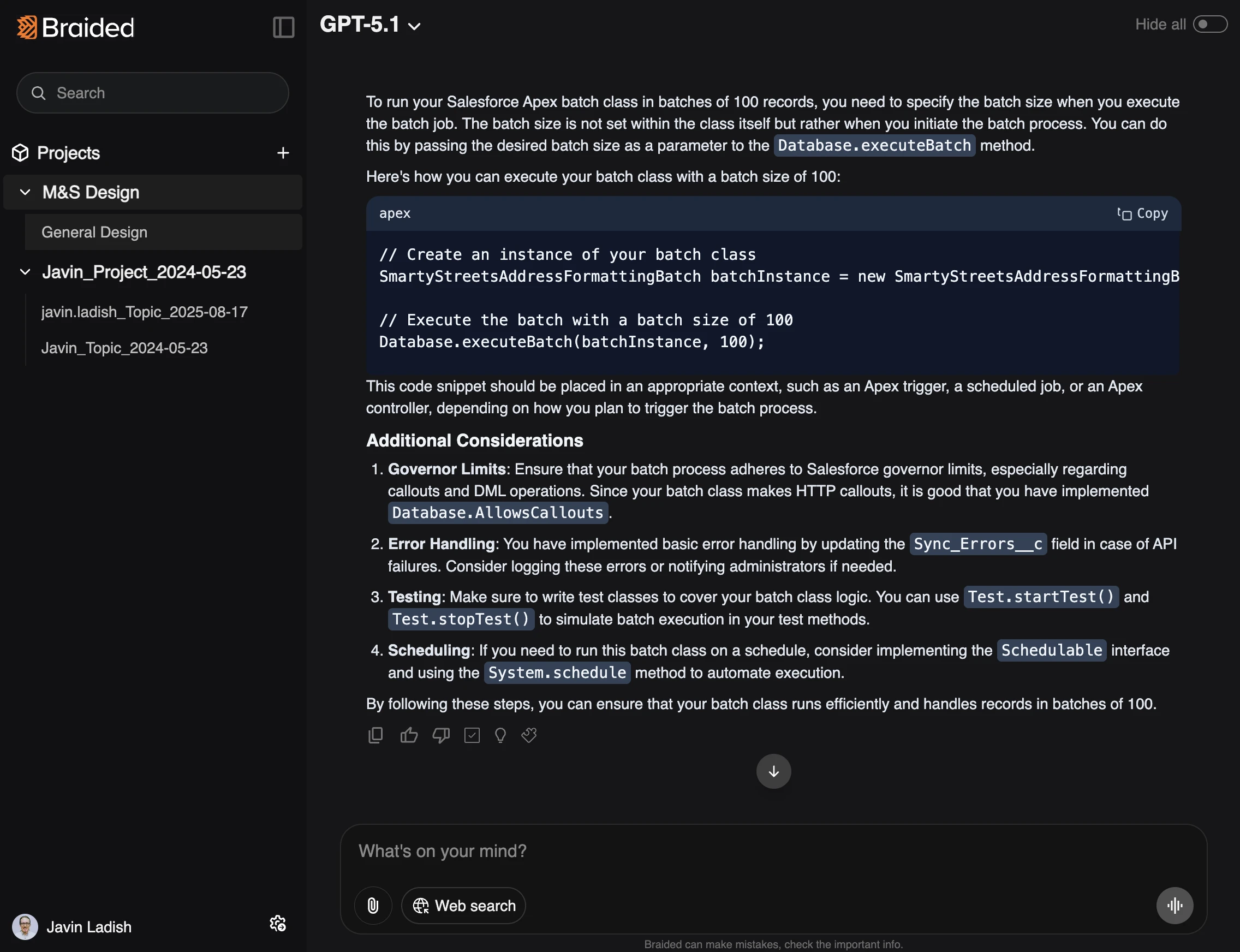
Task: Give the response a thumbs up
Action: [x=408, y=735]
